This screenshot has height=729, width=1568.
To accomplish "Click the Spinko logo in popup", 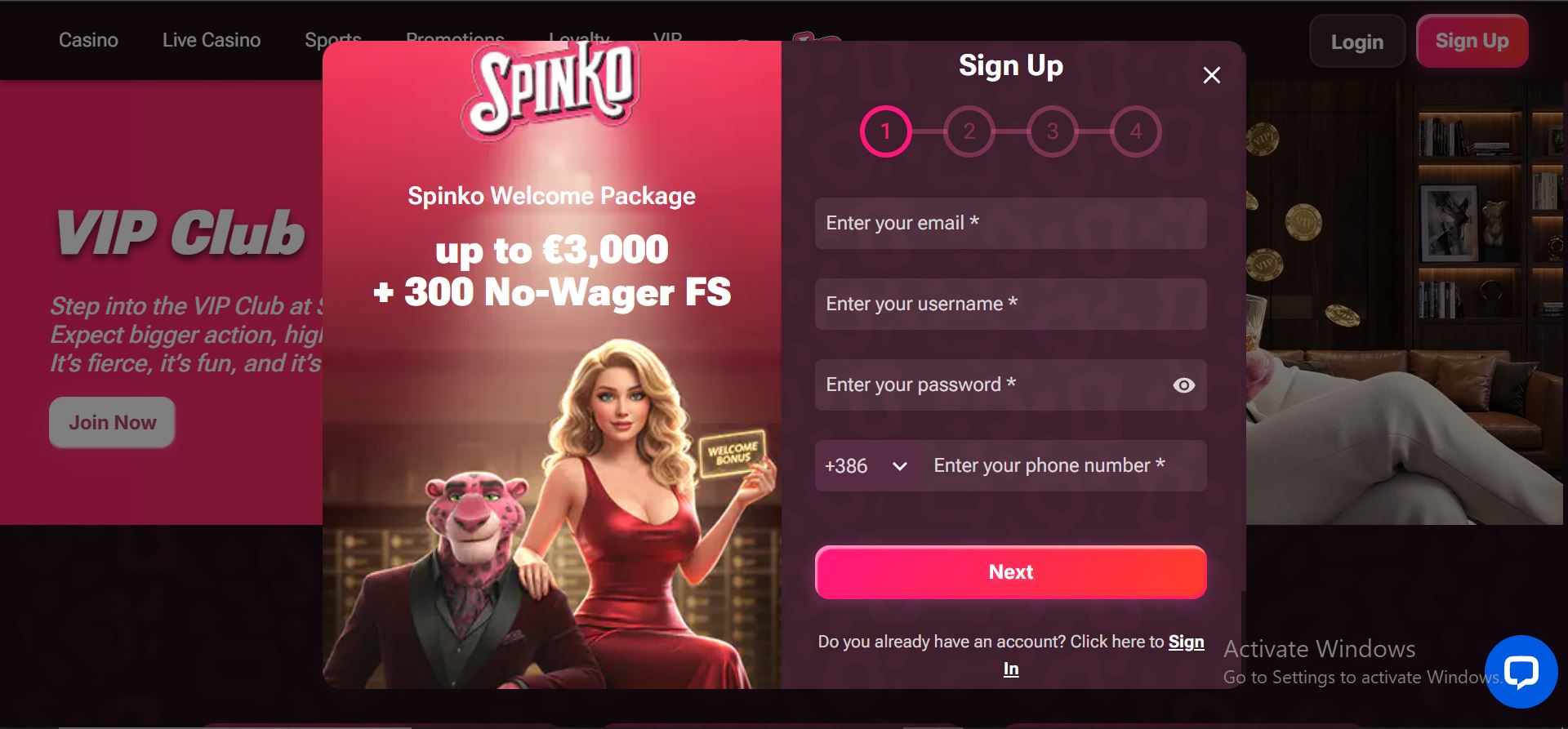I will click(551, 88).
